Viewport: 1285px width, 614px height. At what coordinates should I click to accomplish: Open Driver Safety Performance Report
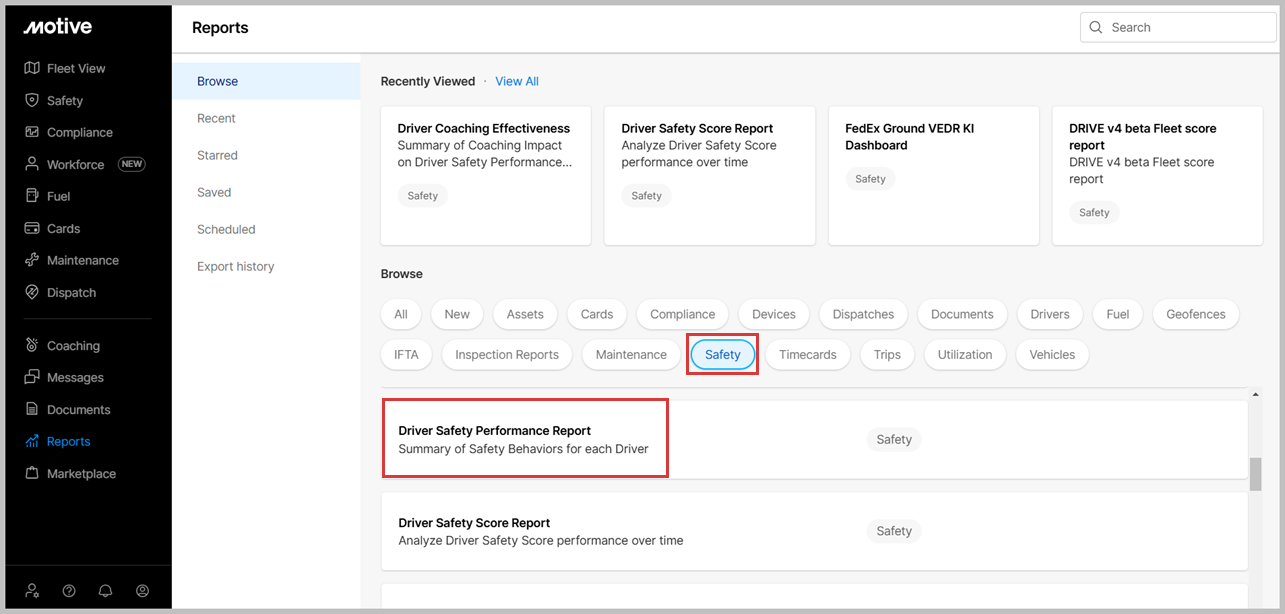814,439
